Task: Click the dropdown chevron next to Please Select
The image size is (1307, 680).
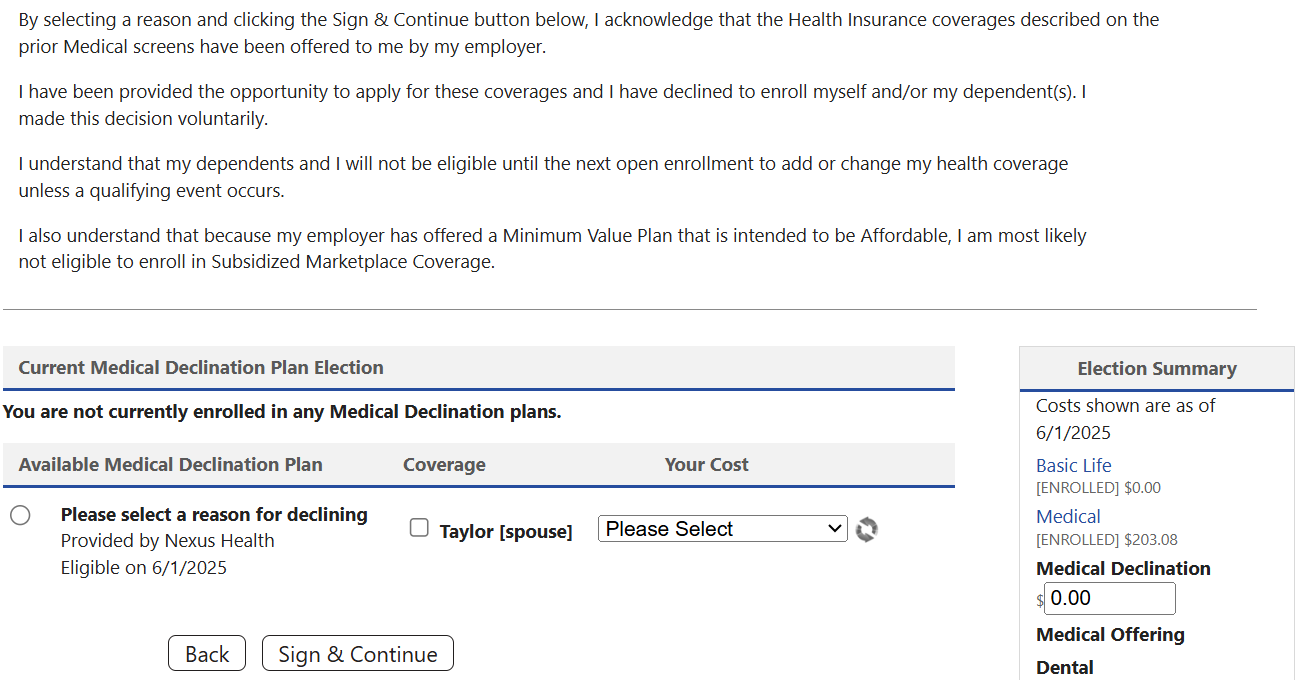Action: [x=835, y=528]
